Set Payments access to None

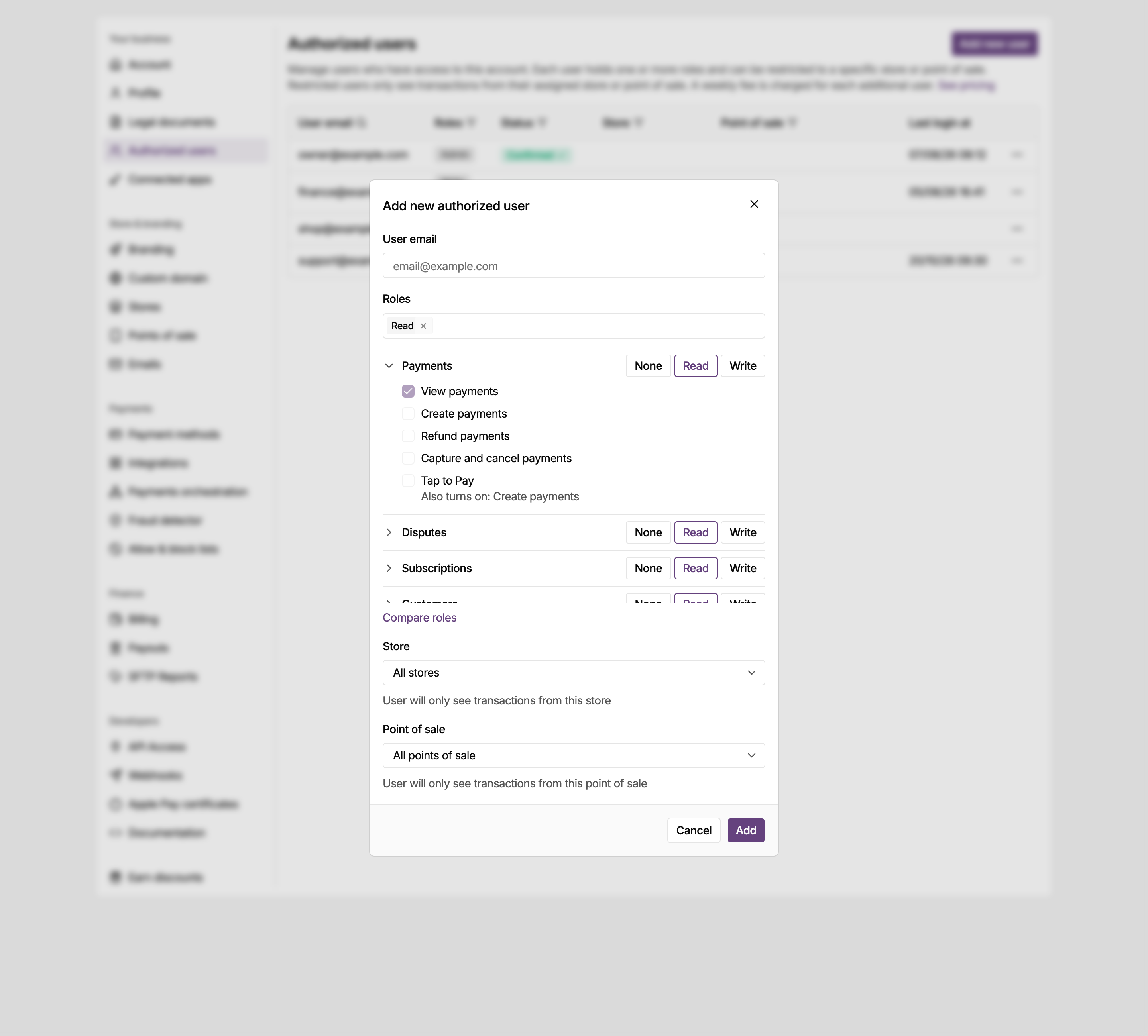point(648,366)
